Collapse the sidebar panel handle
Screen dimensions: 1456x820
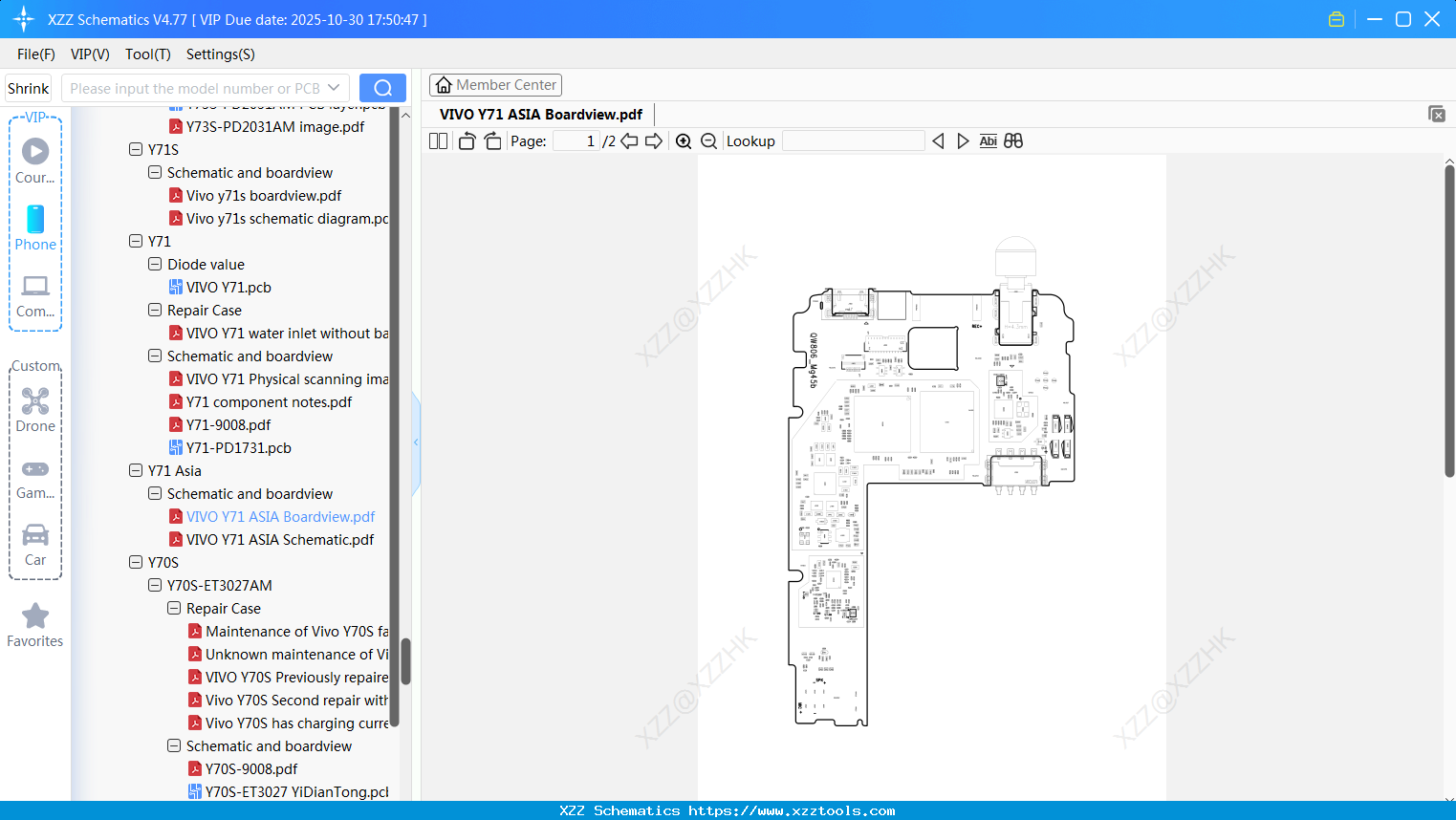click(416, 442)
